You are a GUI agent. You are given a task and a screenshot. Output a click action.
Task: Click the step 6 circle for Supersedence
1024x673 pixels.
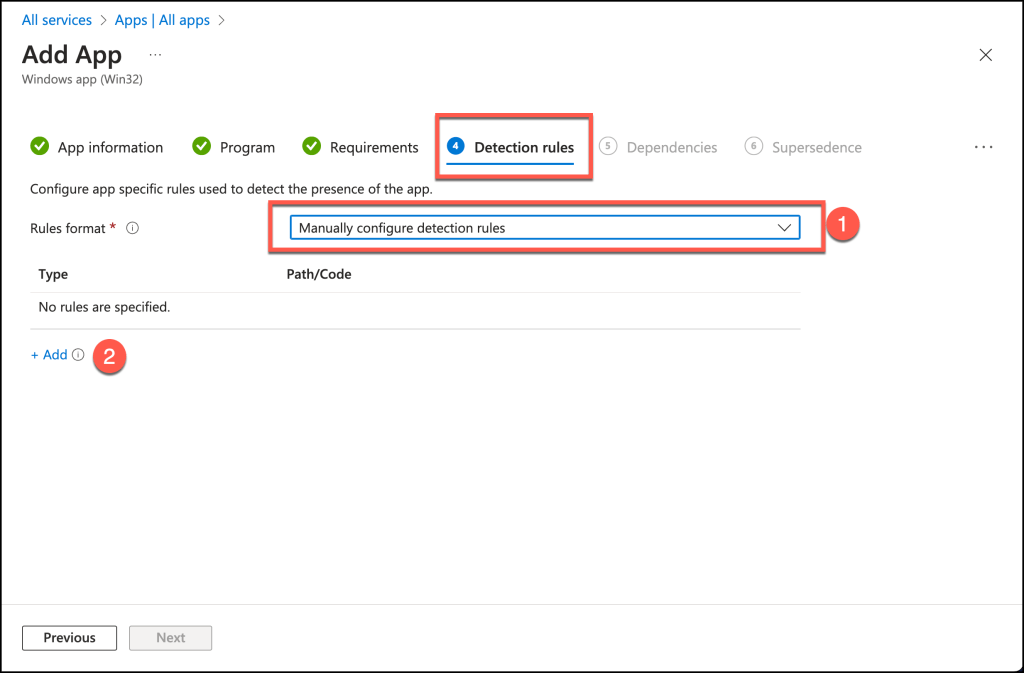753,147
